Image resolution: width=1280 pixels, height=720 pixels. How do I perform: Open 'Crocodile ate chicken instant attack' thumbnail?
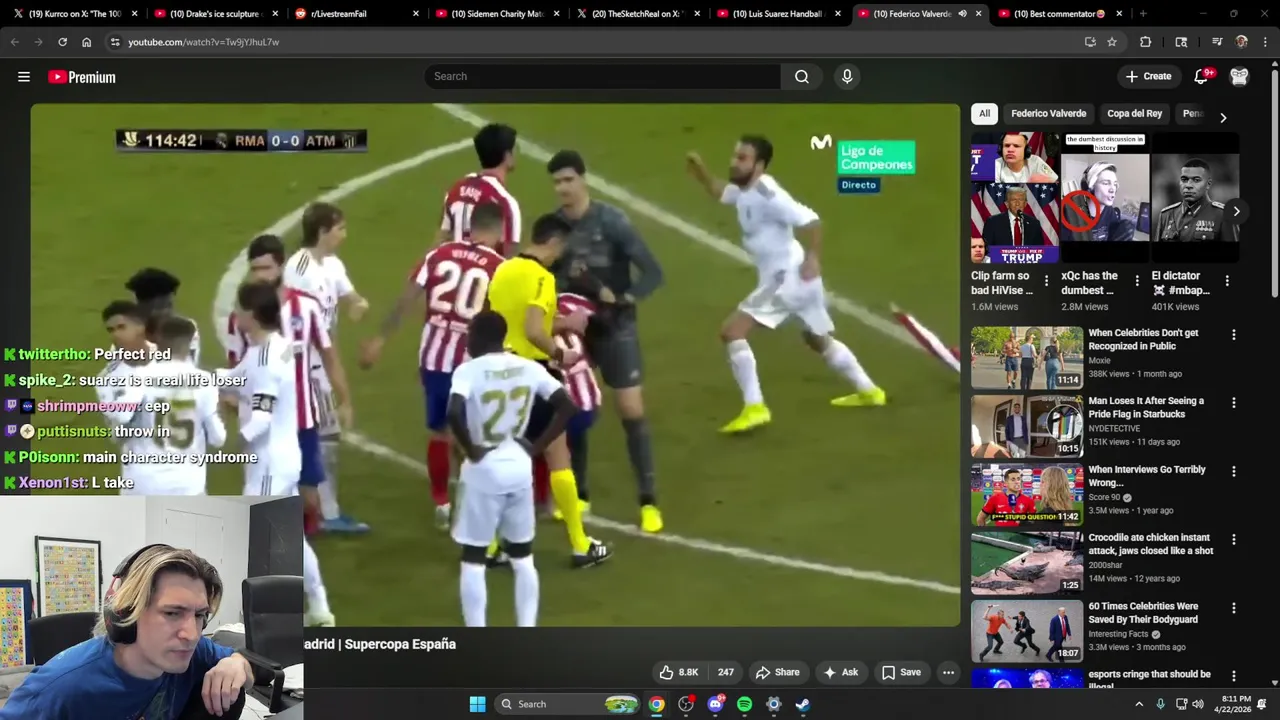click(1027, 563)
